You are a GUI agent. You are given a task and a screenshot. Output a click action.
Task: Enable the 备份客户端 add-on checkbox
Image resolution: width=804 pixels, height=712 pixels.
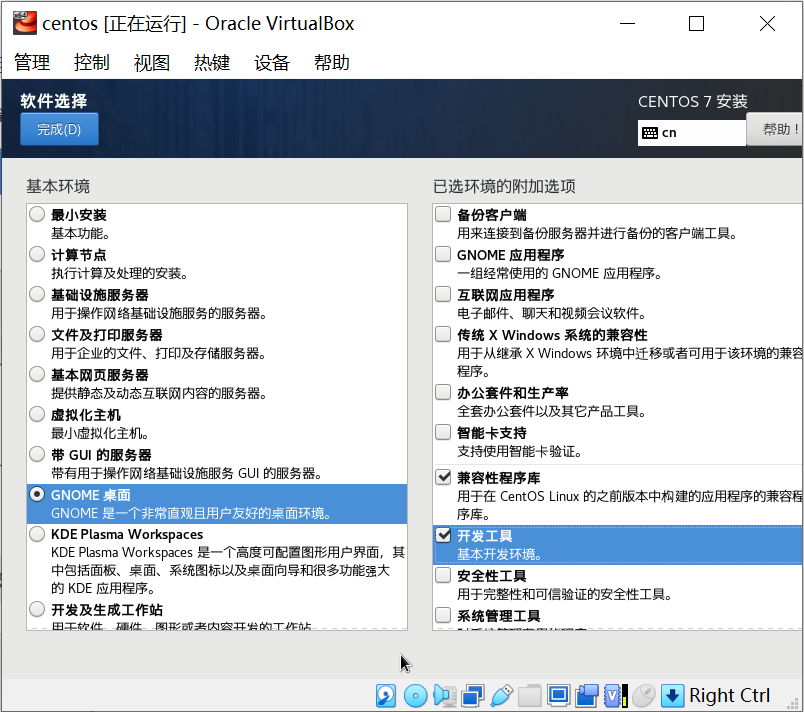coord(443,214)
